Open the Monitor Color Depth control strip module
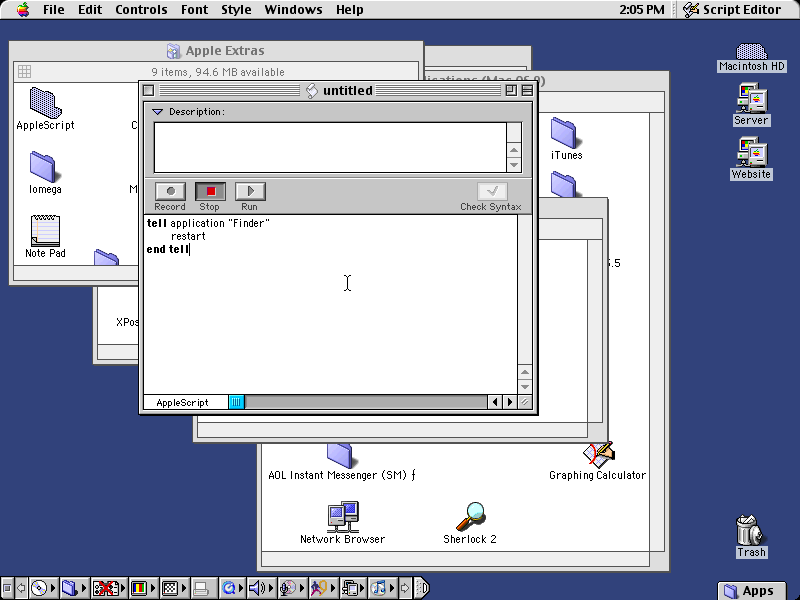Image resolution: width=800 pixels, height=600 pixels. tap(143, 588)
